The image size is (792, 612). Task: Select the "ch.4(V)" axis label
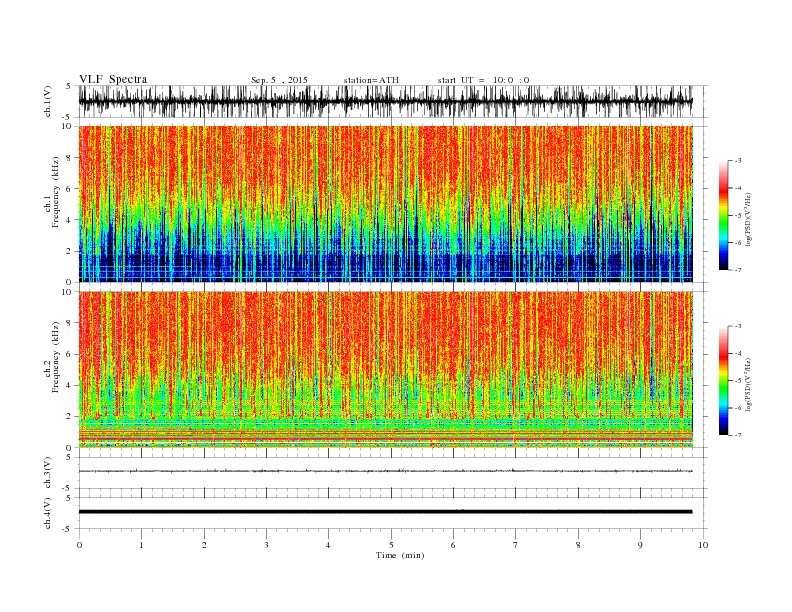click(48, 513)
